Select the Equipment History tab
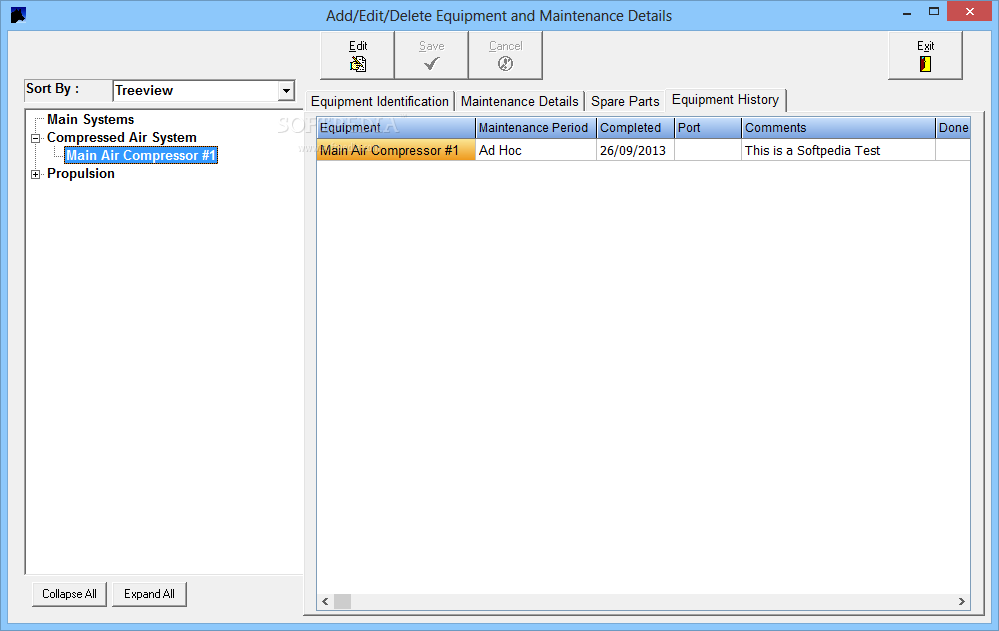The image size is (999, 631). pos(726,100)
